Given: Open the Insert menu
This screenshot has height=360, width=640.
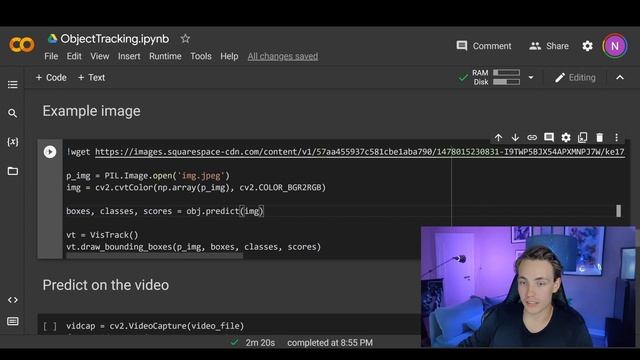Looking at the screenshot, I should point(129,56).
